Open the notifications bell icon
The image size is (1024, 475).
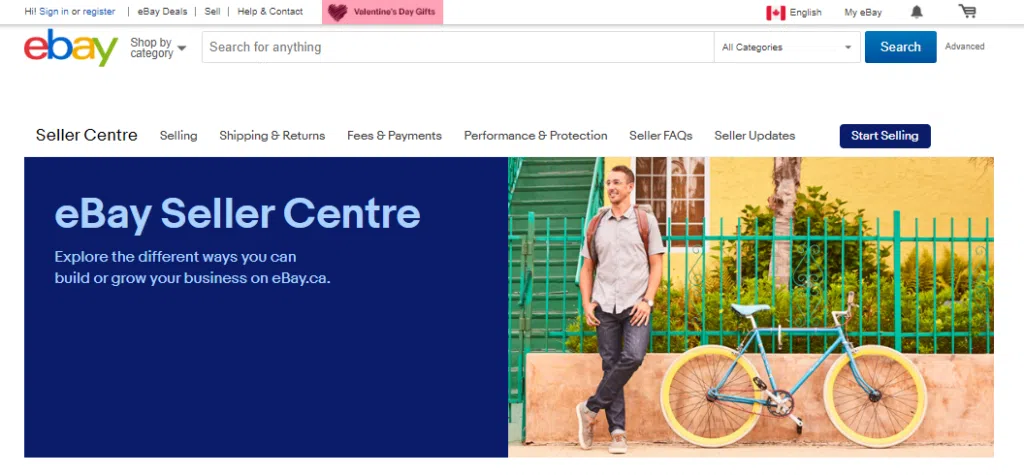tap(917, 12)
